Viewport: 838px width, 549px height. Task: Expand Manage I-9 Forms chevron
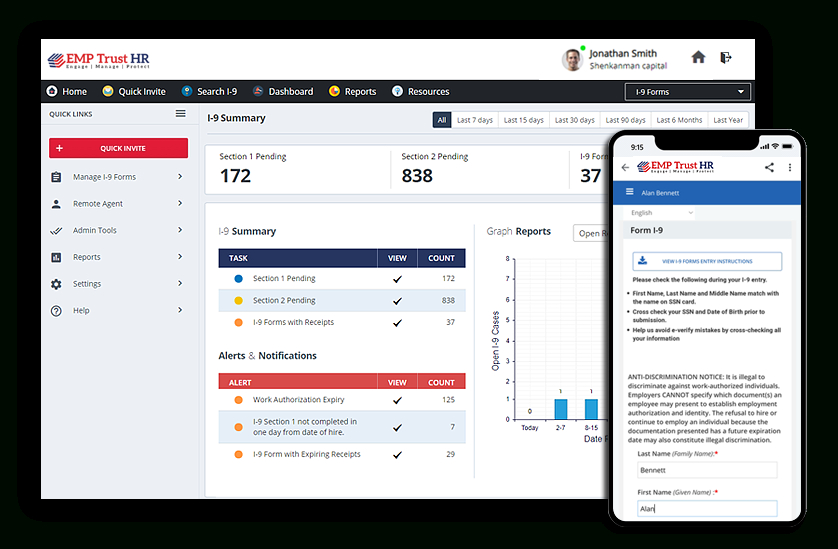(180, 176)
